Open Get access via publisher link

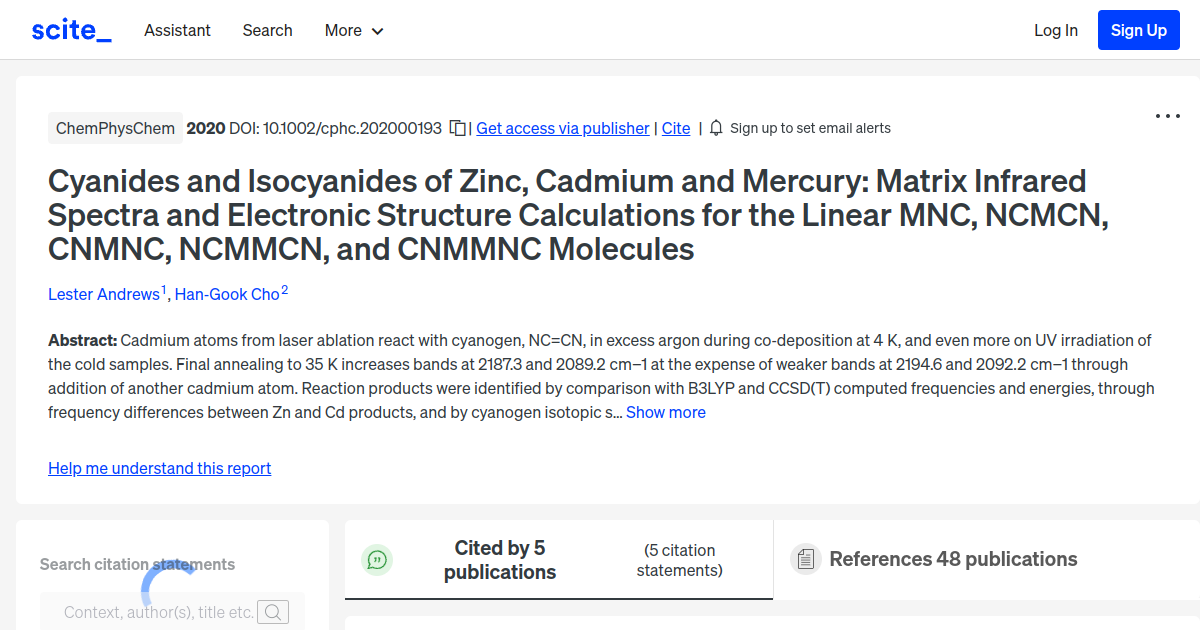coord(562,128)
